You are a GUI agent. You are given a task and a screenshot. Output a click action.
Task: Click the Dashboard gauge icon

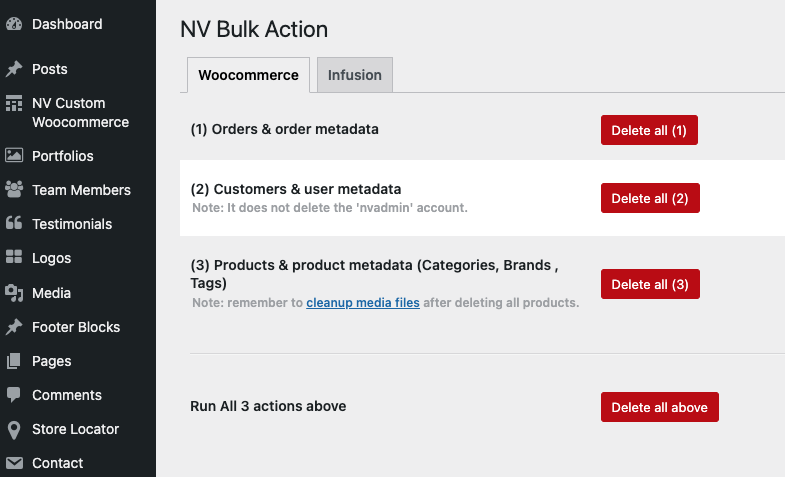(x=14, y=24)
